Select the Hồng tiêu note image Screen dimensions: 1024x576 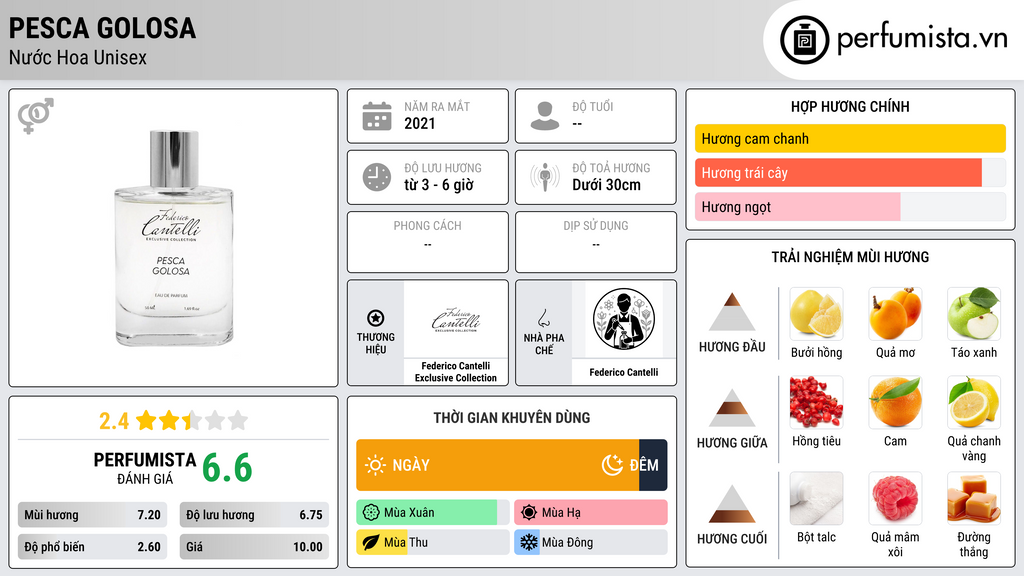[x=816, y=402]
